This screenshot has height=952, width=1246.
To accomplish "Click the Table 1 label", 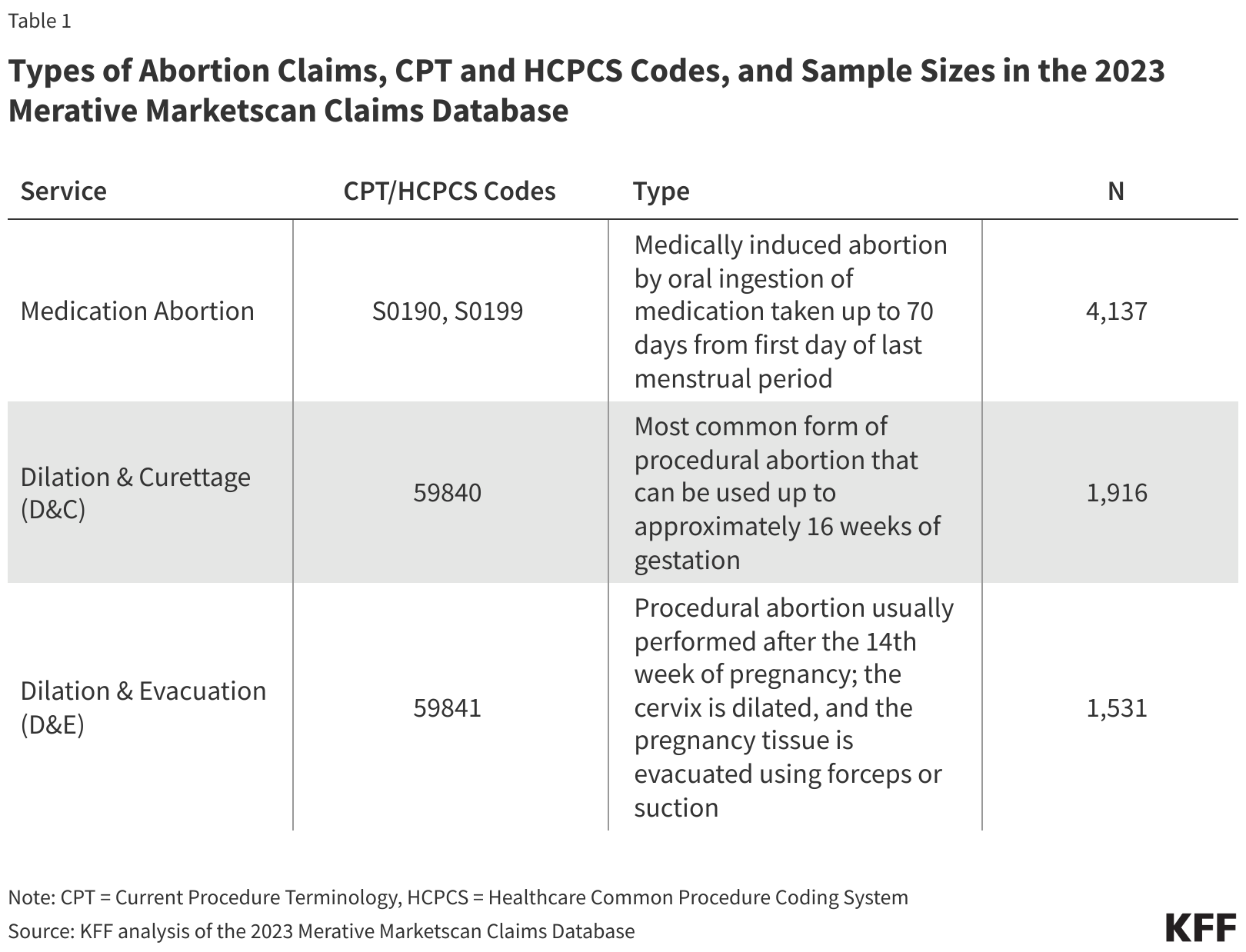I will click(39, 21).
